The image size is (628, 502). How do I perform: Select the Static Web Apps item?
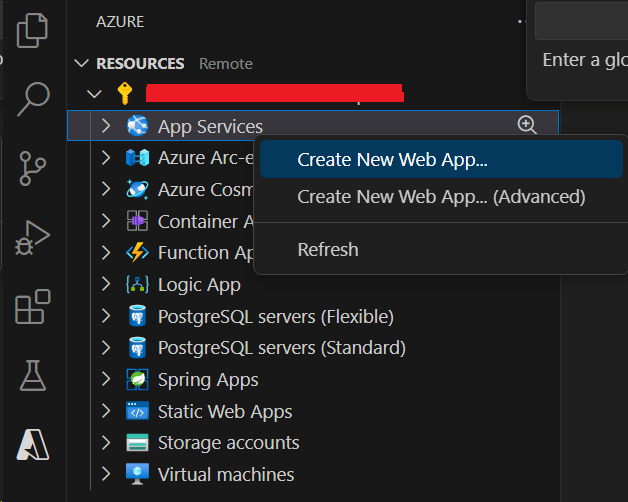click(225, 411)
